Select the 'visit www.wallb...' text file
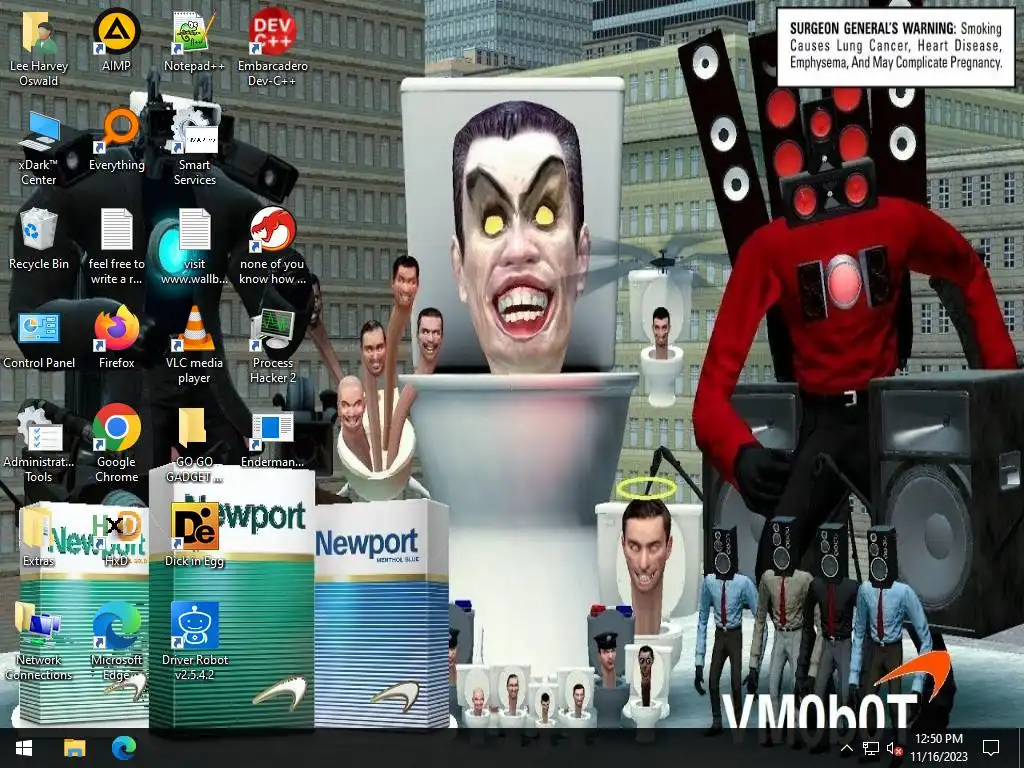Viewport: 1024px width, 768px height. pos(194,246)
